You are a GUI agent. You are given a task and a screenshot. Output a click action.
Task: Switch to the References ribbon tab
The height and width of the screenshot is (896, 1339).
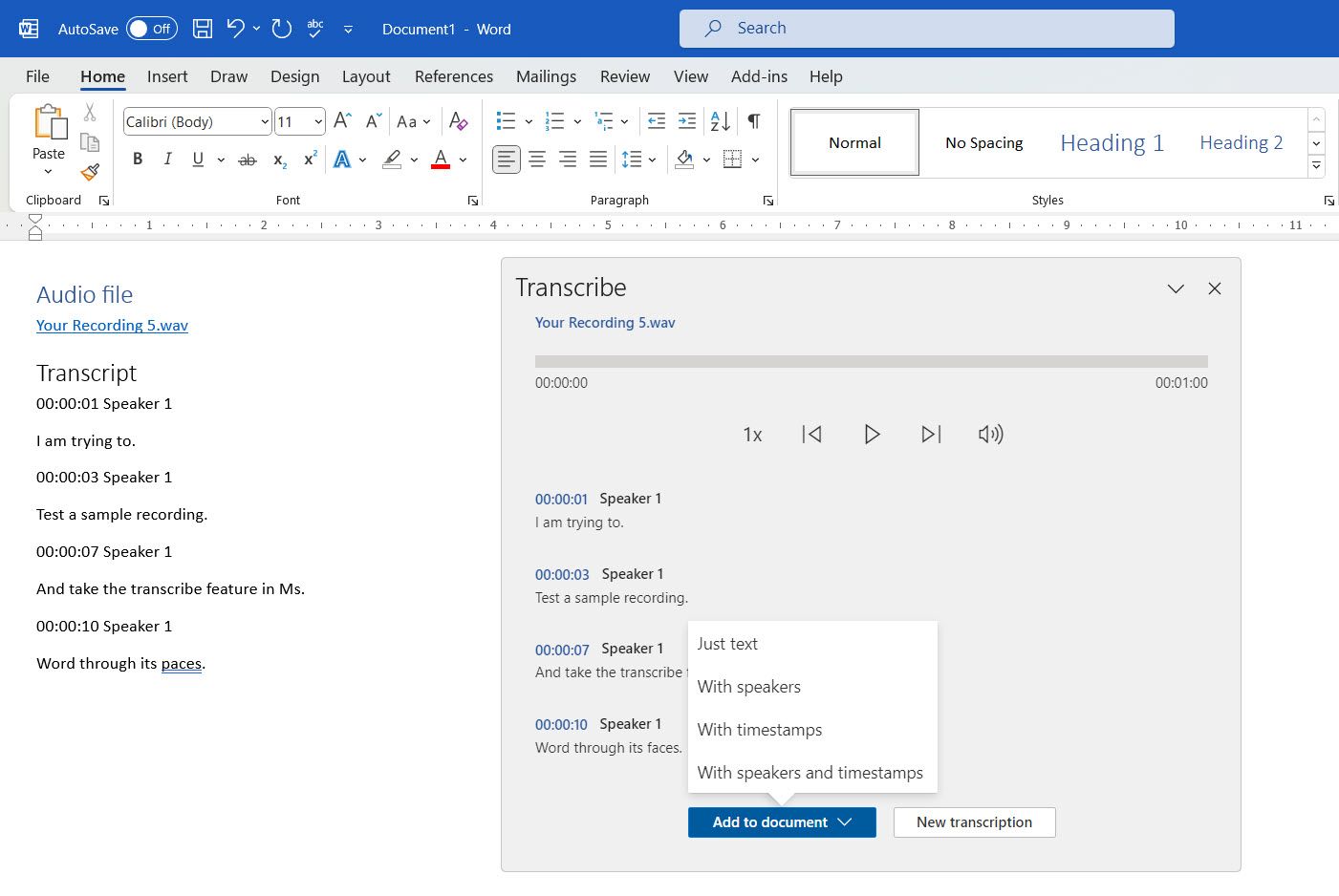(x=454, y=76)
